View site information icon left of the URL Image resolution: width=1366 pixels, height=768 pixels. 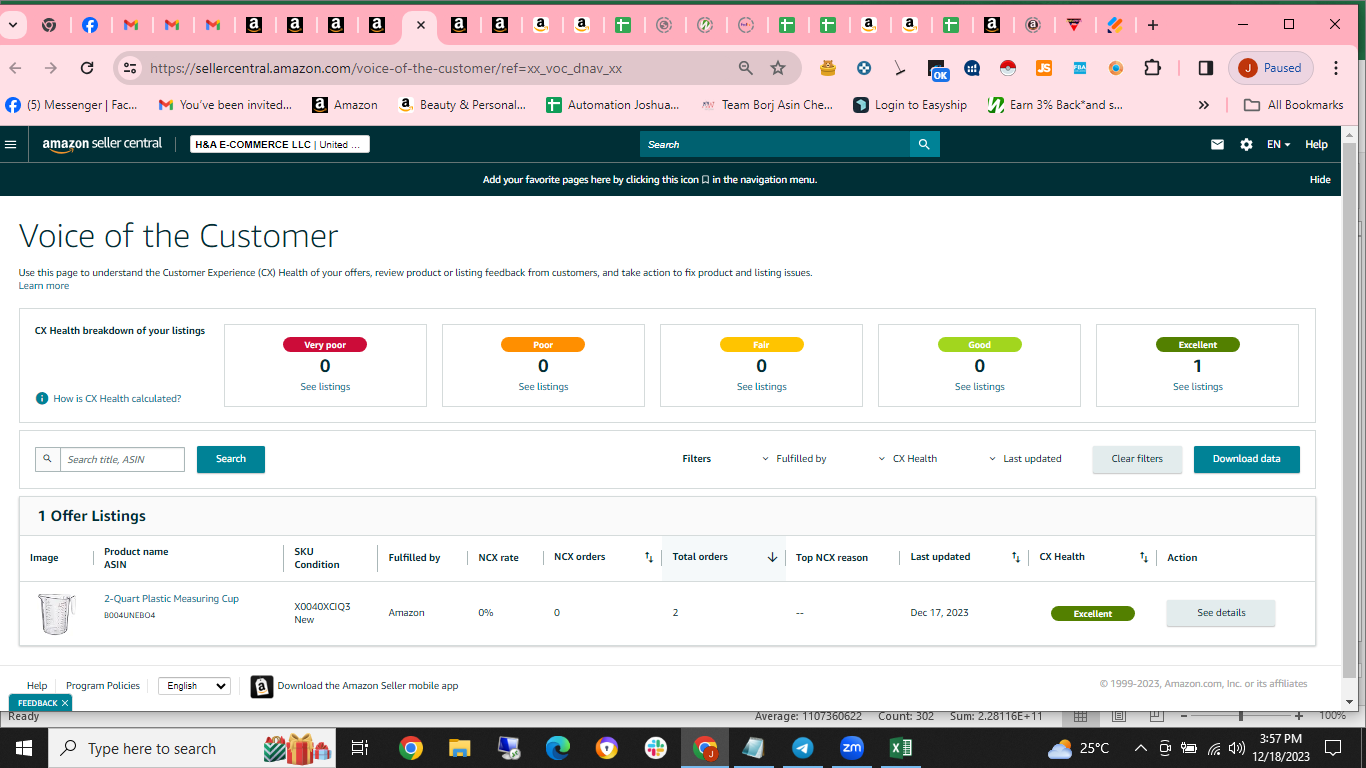click(x=128, y=68)
